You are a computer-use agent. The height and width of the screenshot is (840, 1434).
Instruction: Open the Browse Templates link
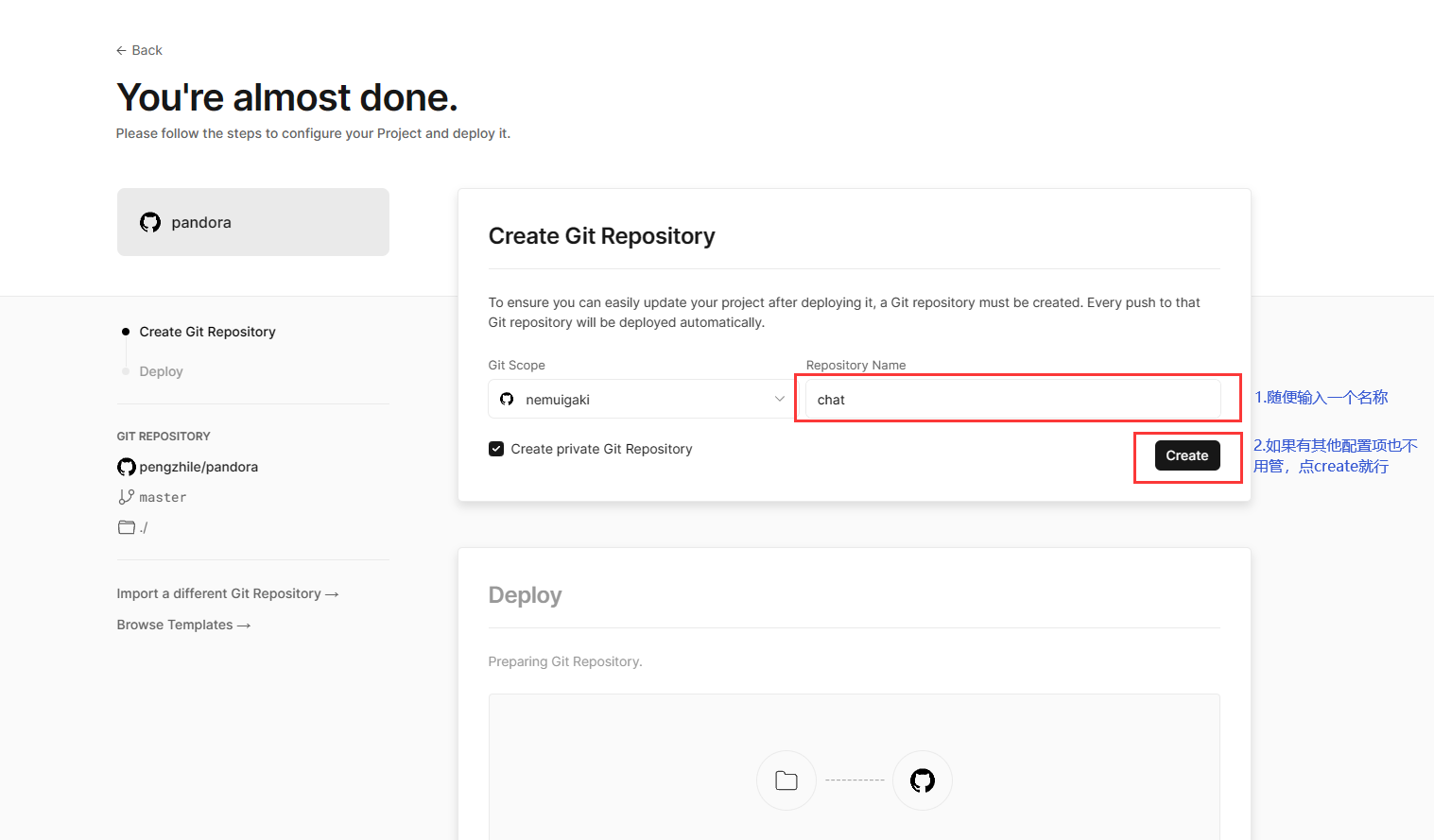183,625
